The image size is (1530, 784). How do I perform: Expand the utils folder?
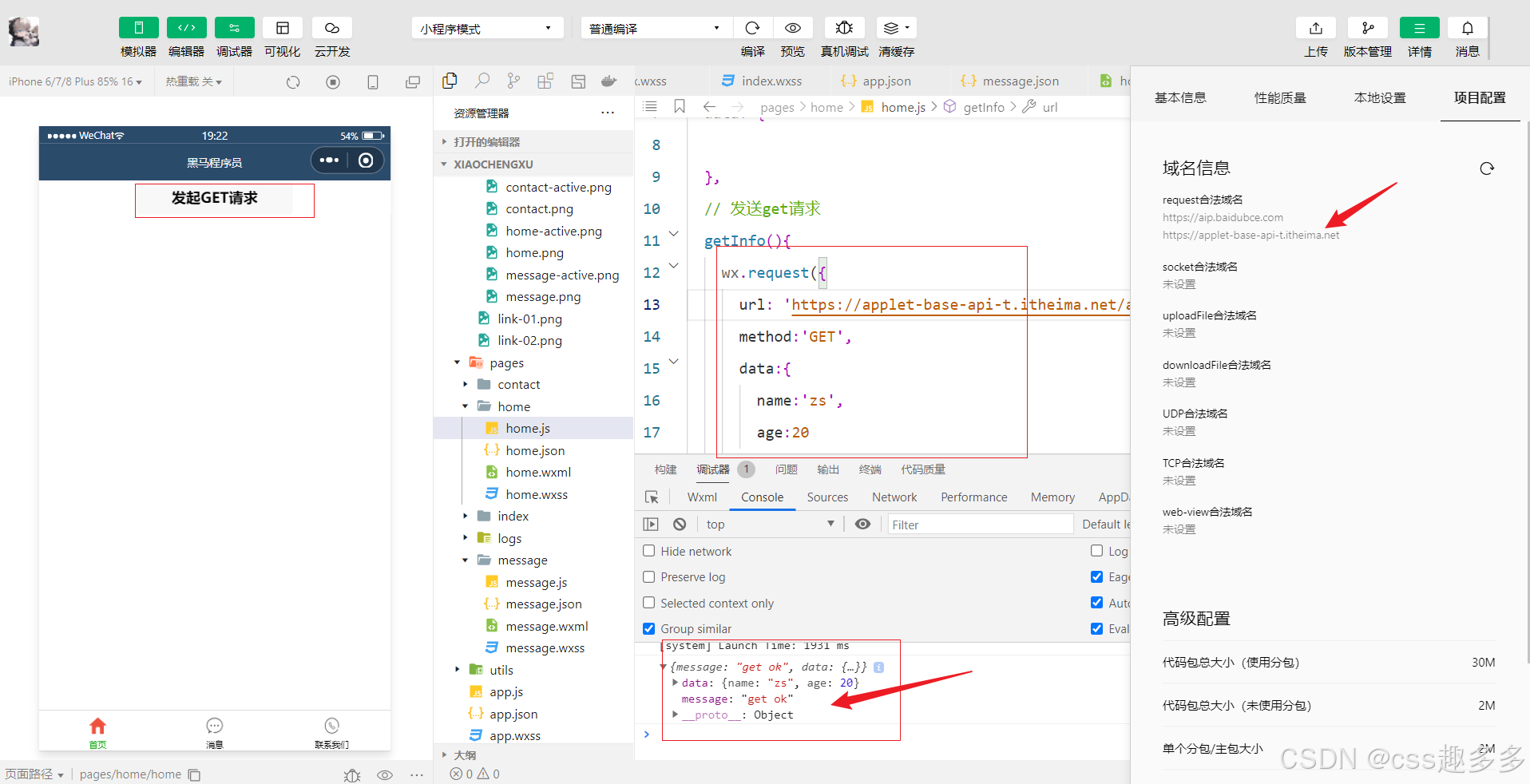point(533,670)
